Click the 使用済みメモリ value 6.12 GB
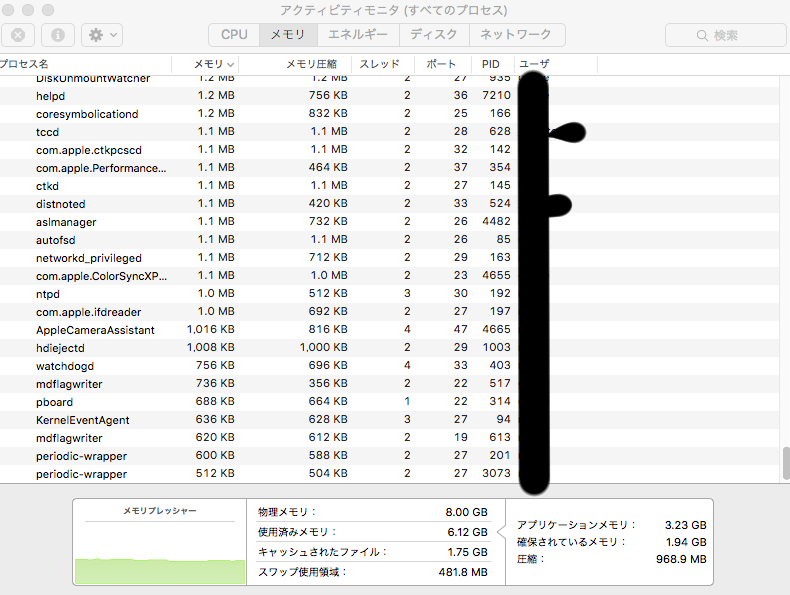The image size is (790, 595). (x=467, y=532)
